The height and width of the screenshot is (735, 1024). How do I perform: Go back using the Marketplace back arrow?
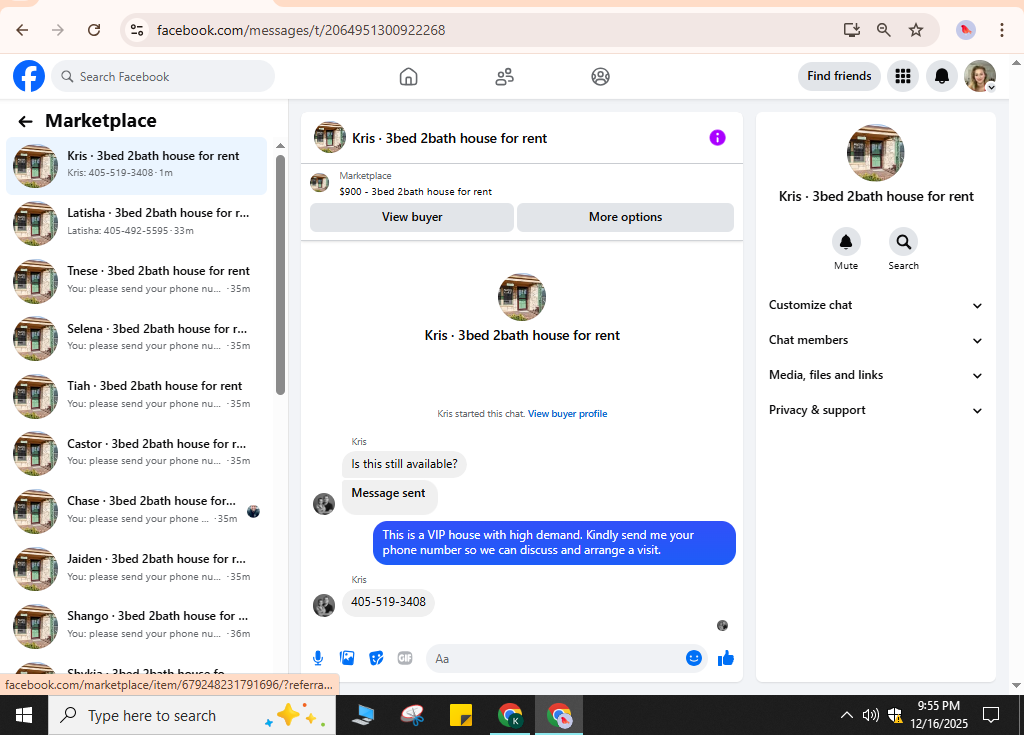pyautogui.click(x=25, y=121)
